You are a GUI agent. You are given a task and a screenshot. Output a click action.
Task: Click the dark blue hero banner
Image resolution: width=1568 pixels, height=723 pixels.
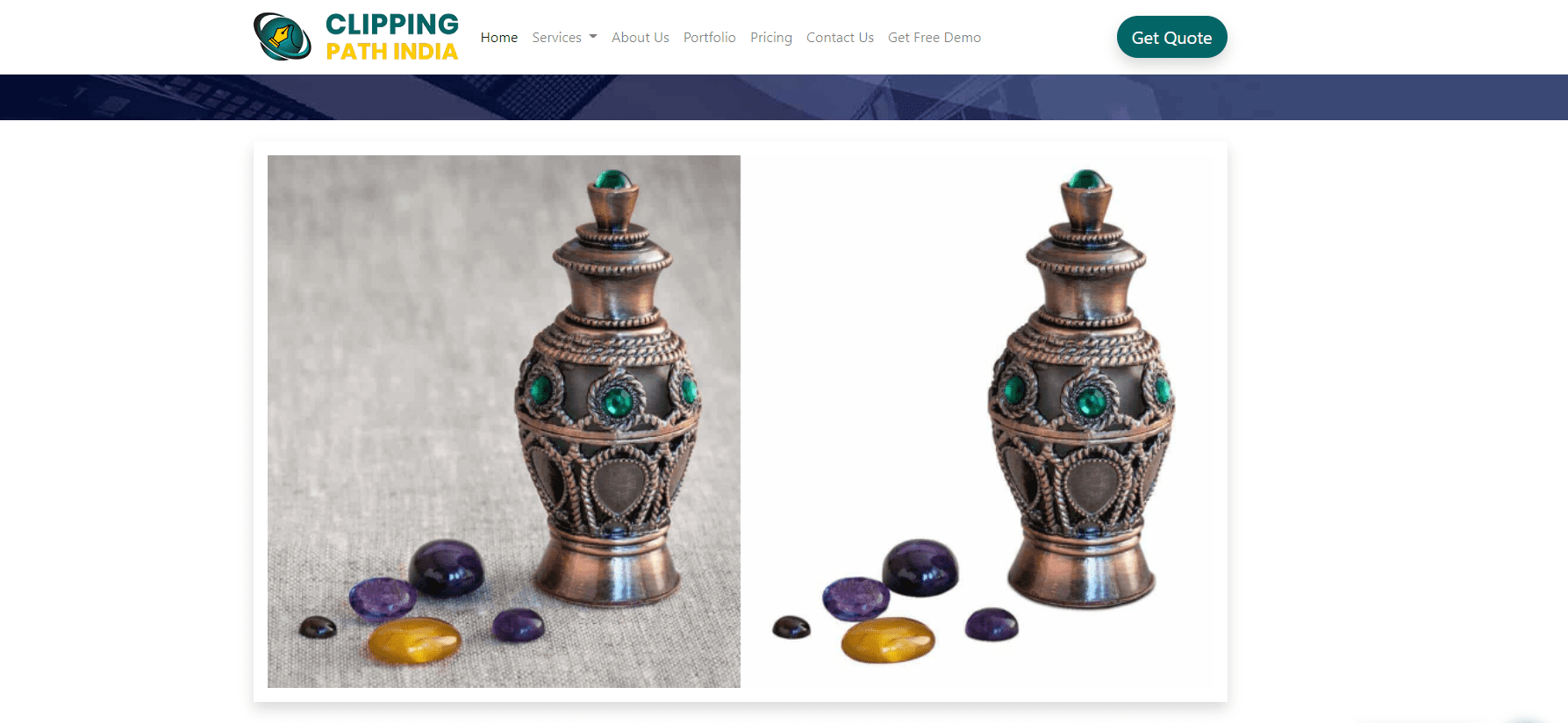tap(784, 97)
